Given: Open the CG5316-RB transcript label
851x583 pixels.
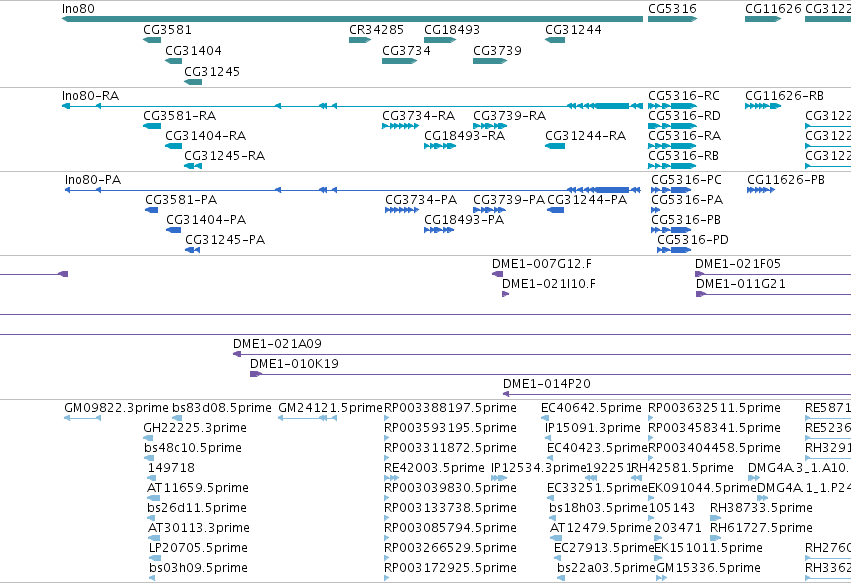Looking at the screenshot, I should pos(683,156).
